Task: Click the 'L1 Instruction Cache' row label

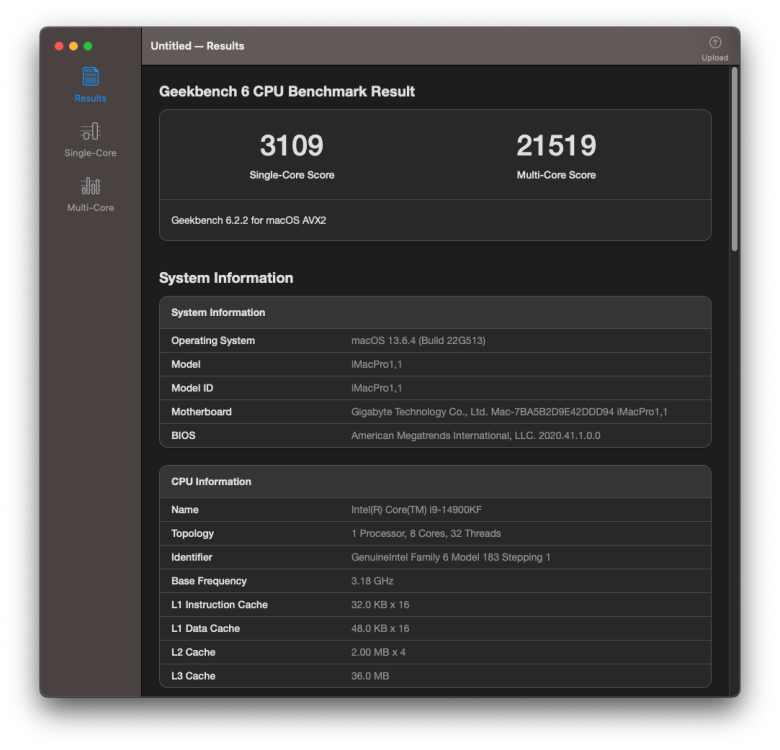Action: 219,605
